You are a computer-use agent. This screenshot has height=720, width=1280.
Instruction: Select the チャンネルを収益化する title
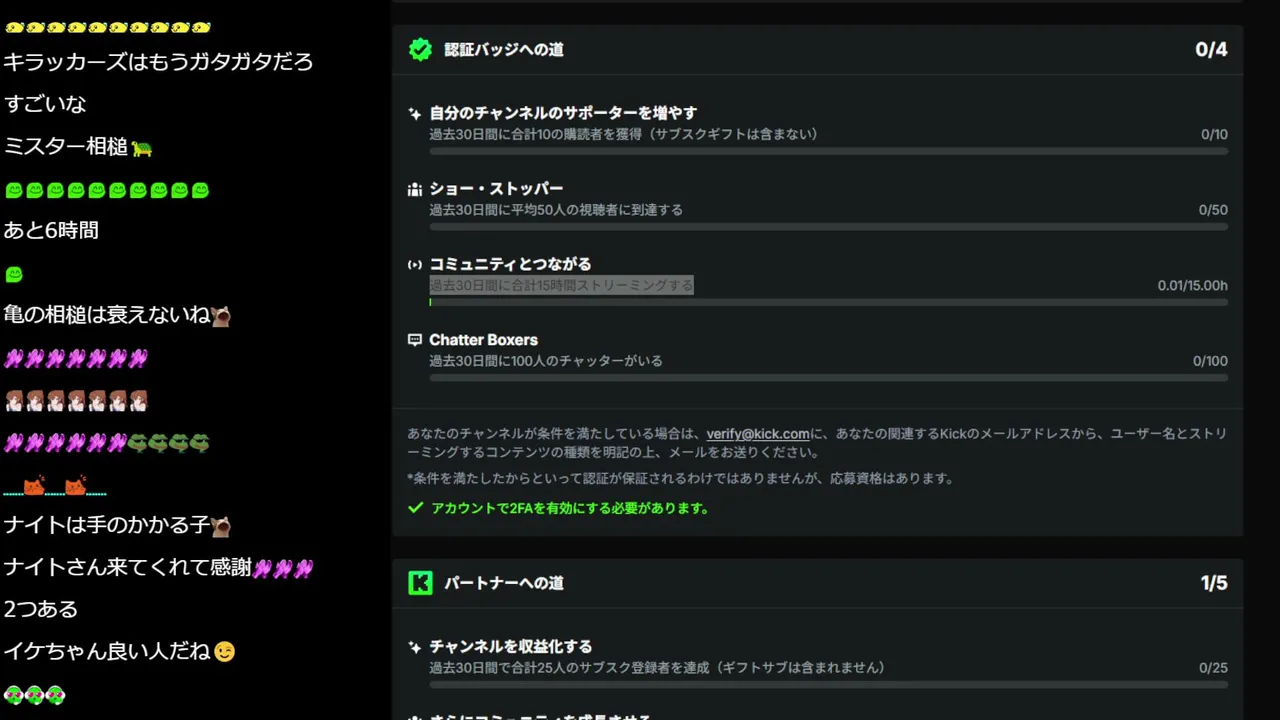[510, 647]
